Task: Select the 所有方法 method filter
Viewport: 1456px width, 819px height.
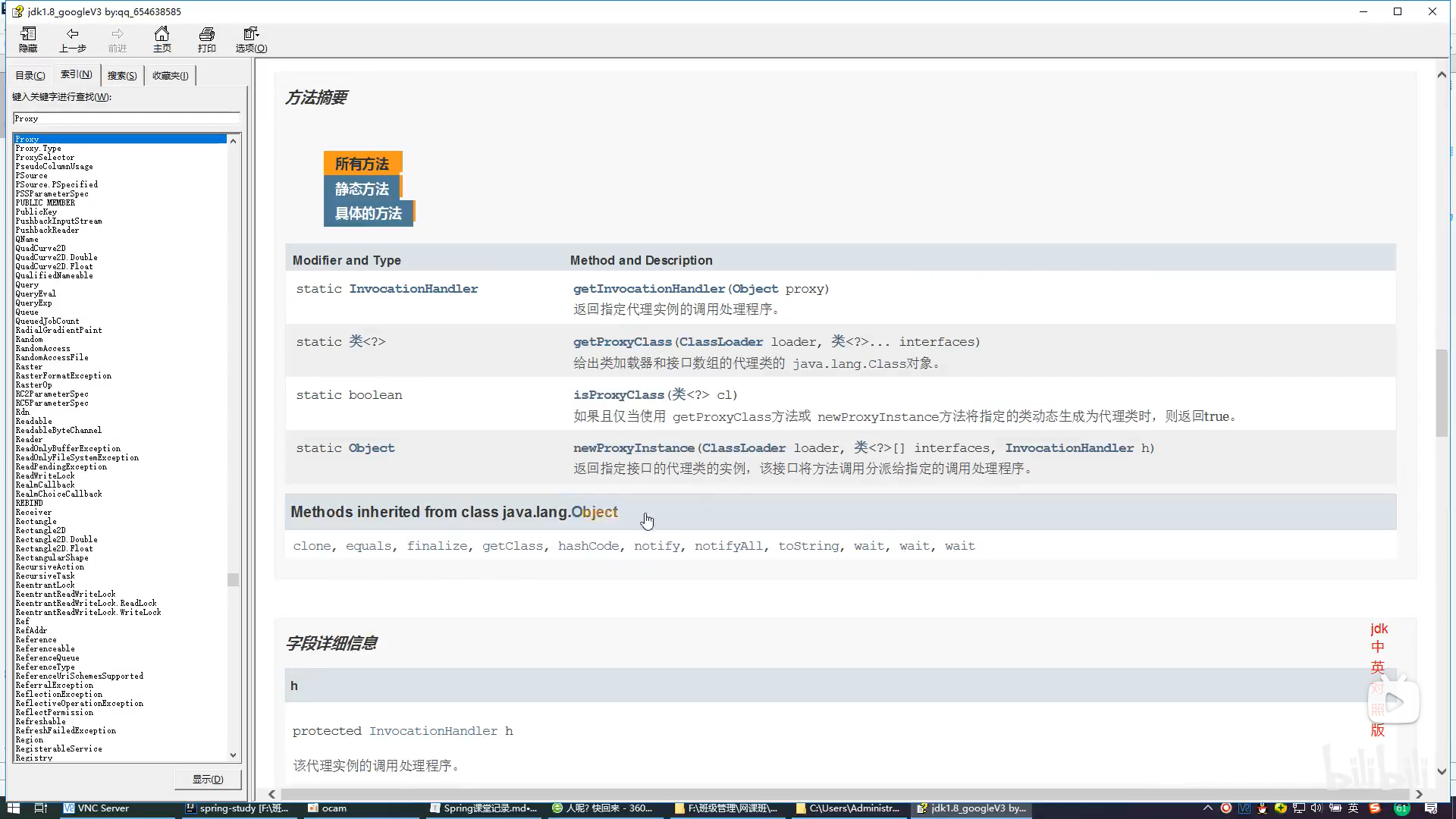Action: click(x=362, y=164)
